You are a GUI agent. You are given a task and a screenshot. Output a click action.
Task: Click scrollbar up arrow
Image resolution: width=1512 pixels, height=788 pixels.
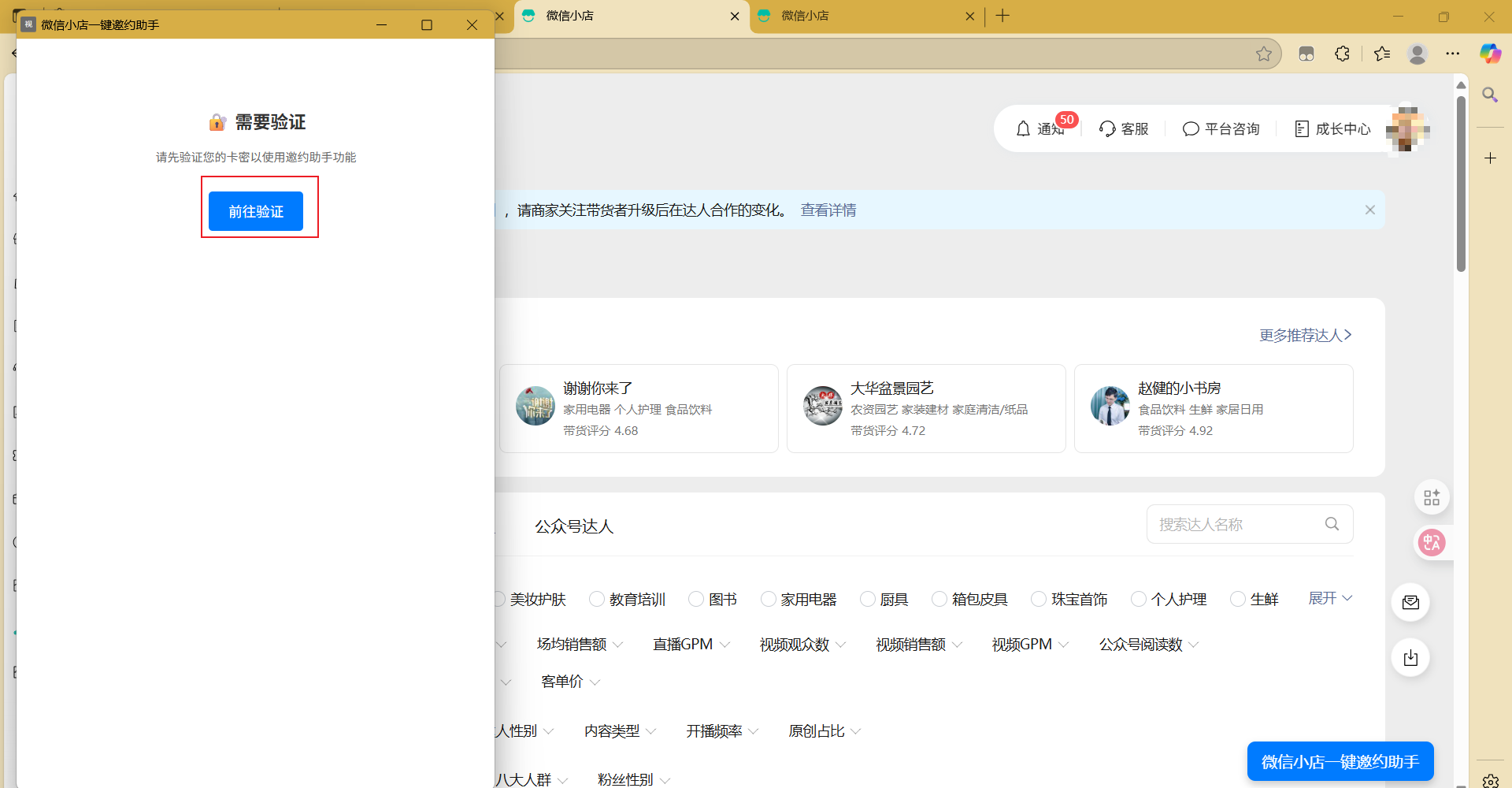(x=1461, y=84)
